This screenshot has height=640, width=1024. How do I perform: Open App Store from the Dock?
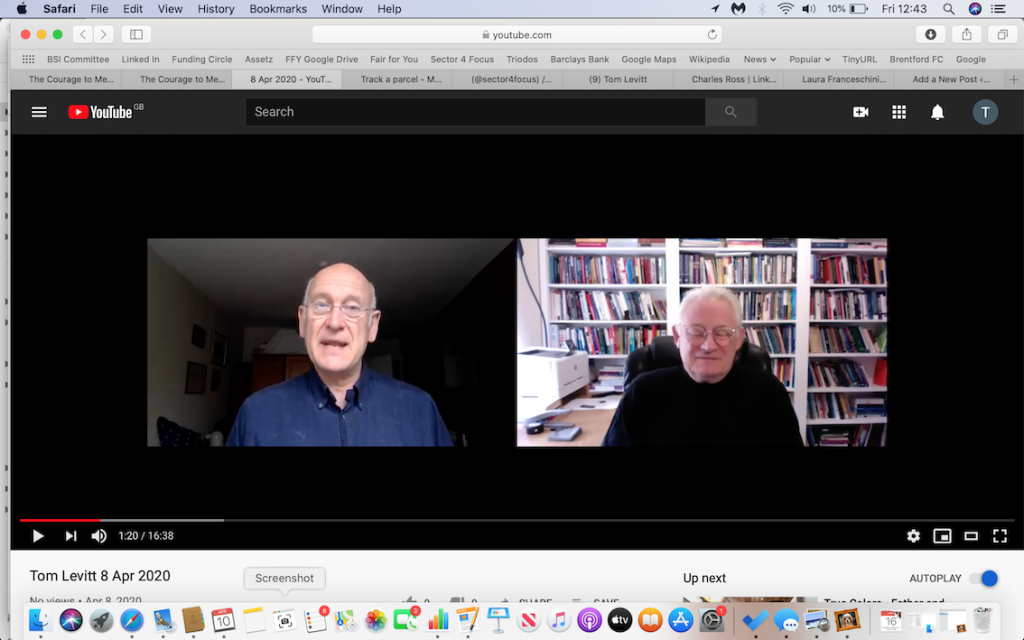(x=680, y=620)
